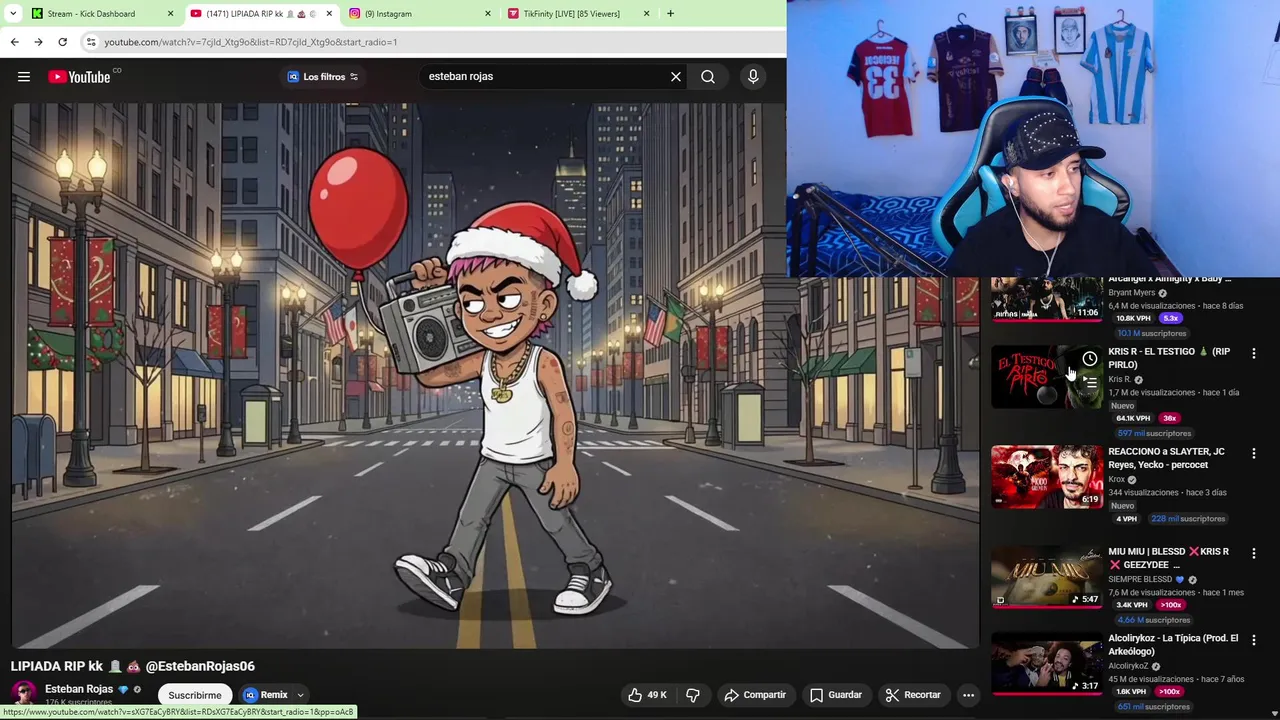Dislike the video with thumbs down
1280x720 pixels.
(x=693, y=695)
